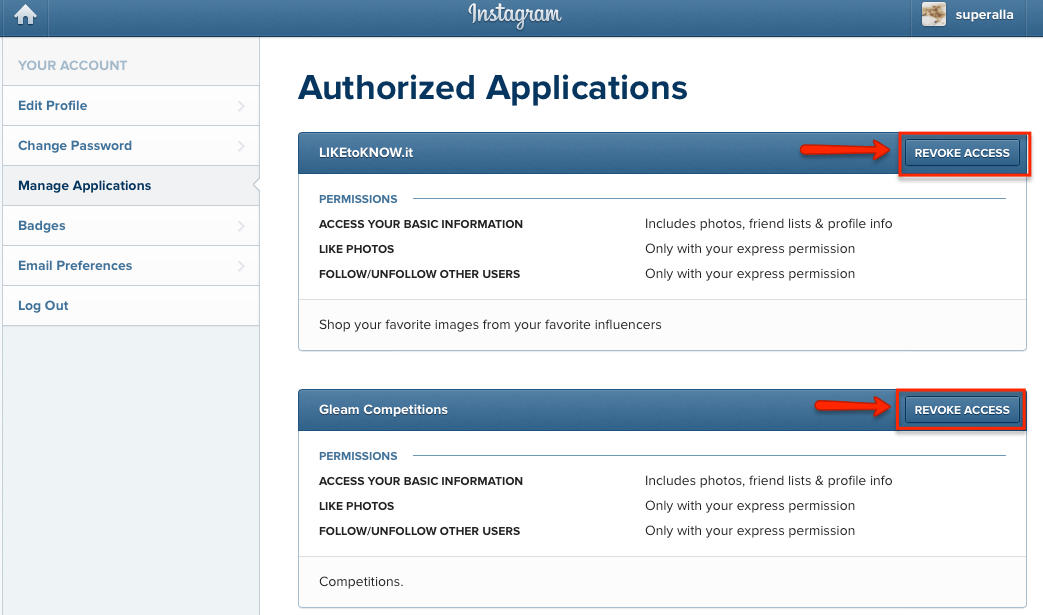Click the YOUR ACCOUNT sidebar header
Image resolution: width=1043 pixels, height=615 pixels.
tap(73, 66)
